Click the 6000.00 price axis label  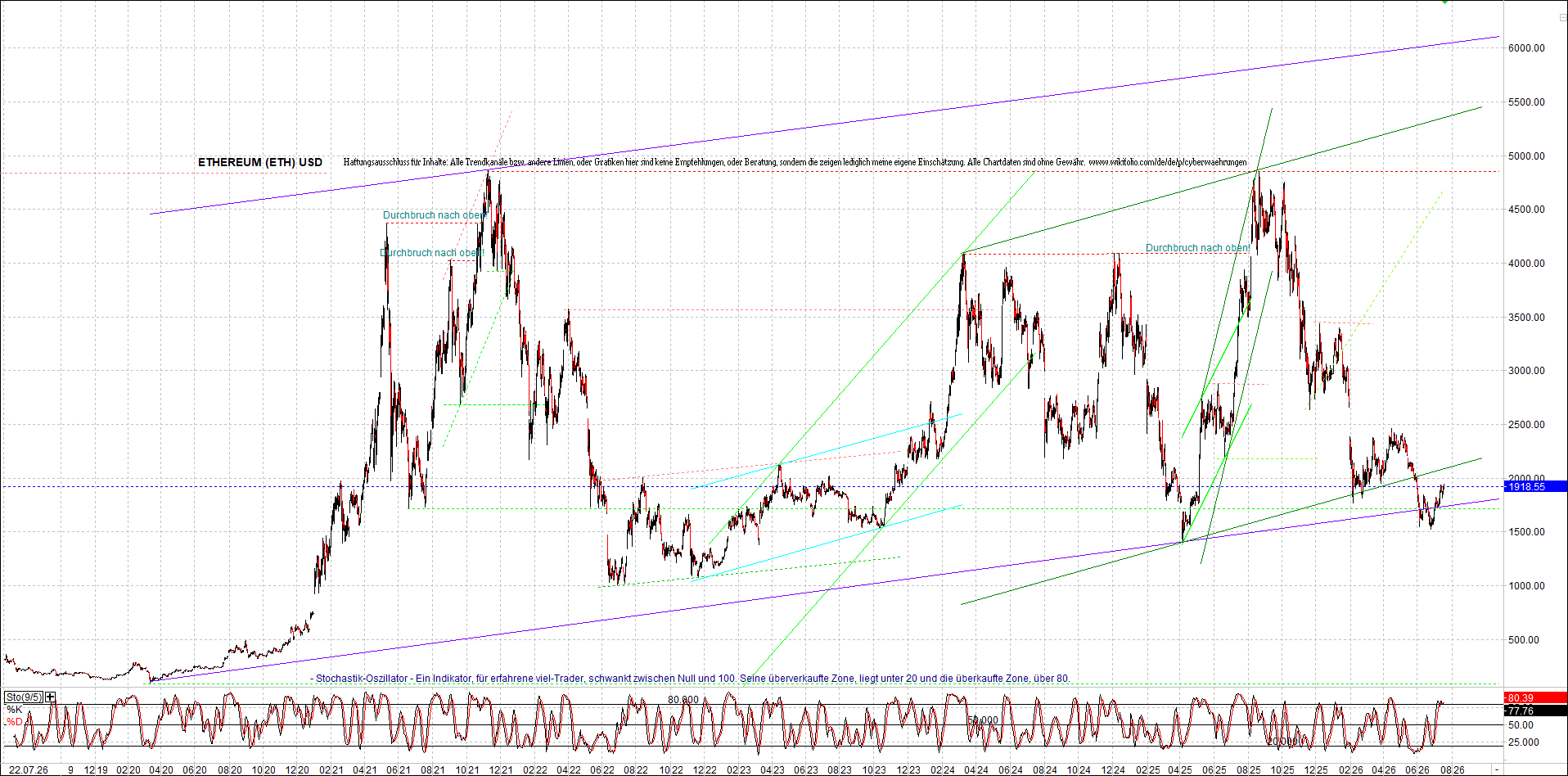click(x=1526, y=48)
